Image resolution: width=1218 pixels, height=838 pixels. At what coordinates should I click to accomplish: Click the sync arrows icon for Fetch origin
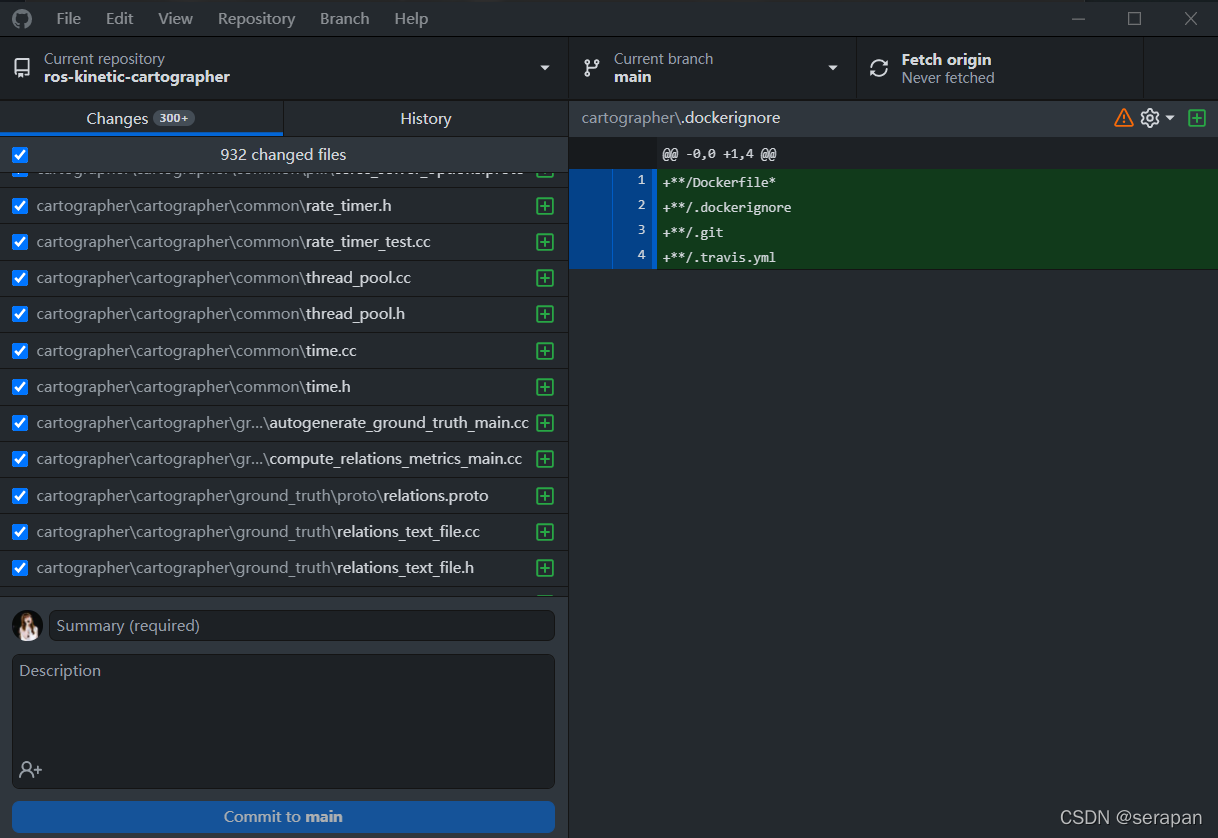879,68
